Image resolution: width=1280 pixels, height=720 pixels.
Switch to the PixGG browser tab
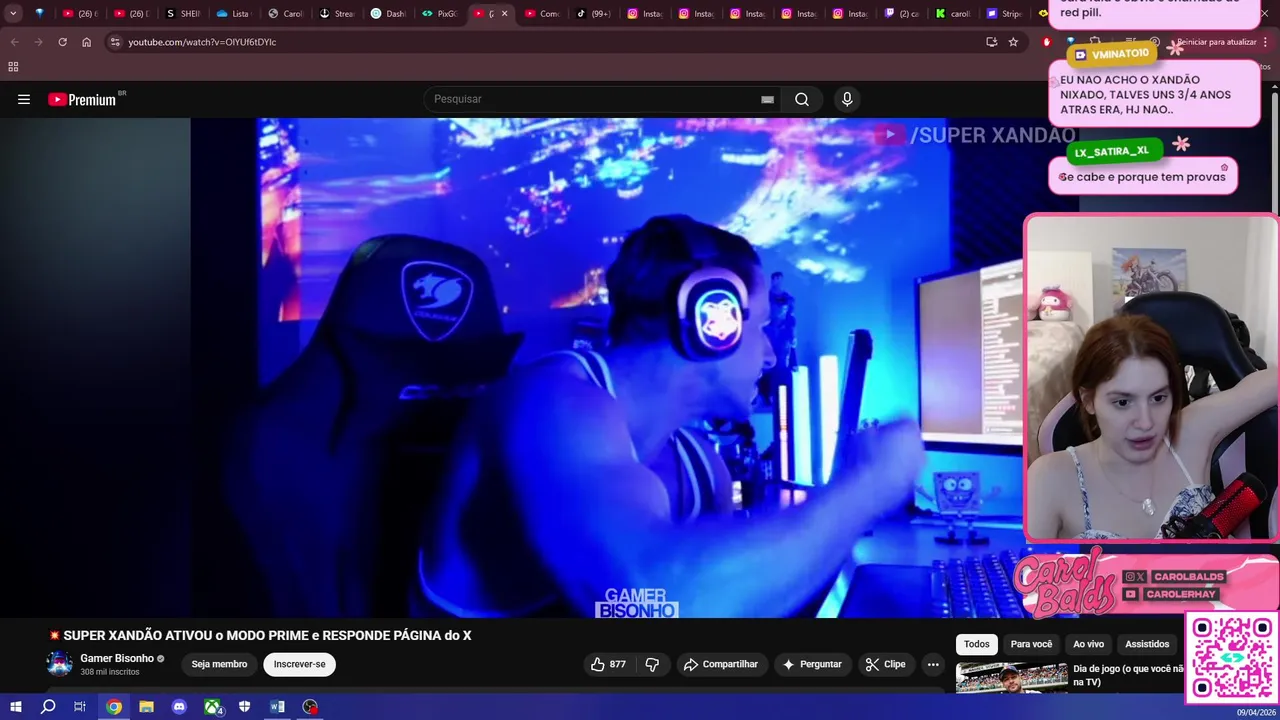[x=440, y=14]
